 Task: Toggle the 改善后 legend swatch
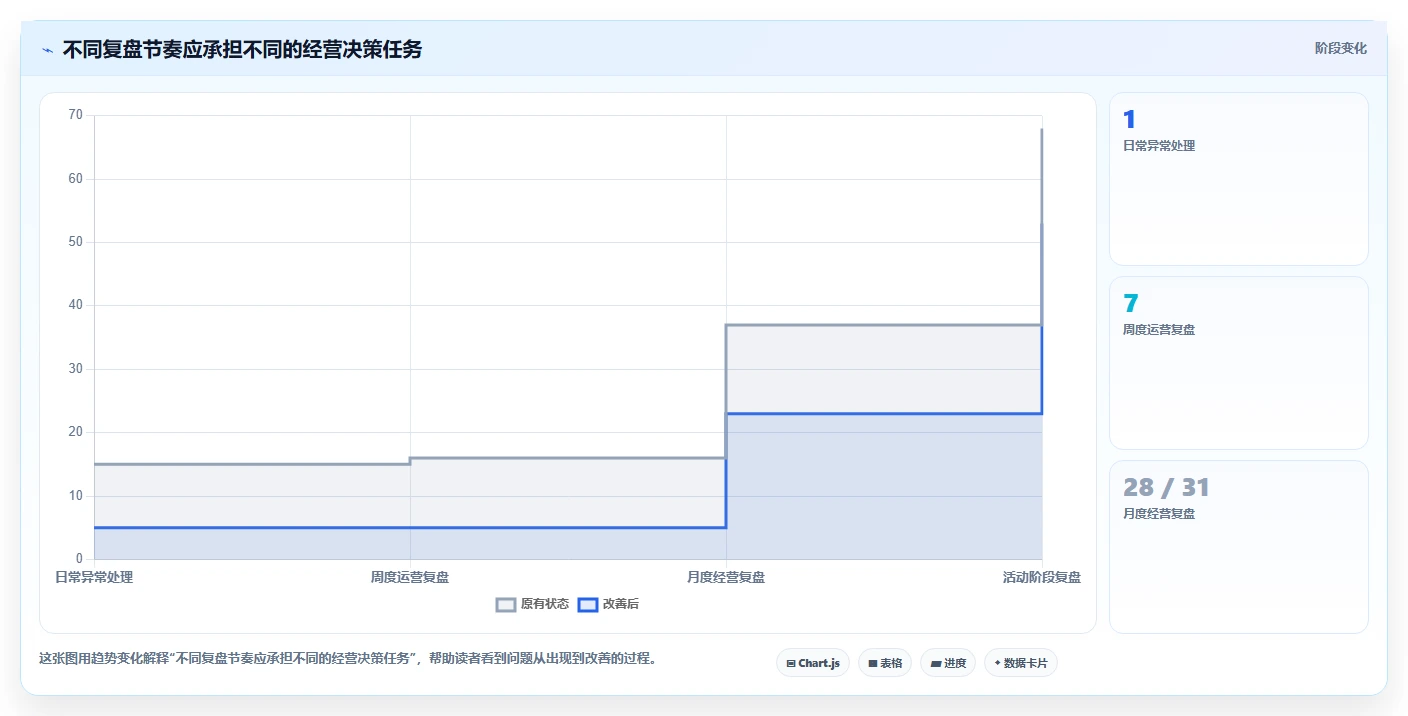[588, 604]
